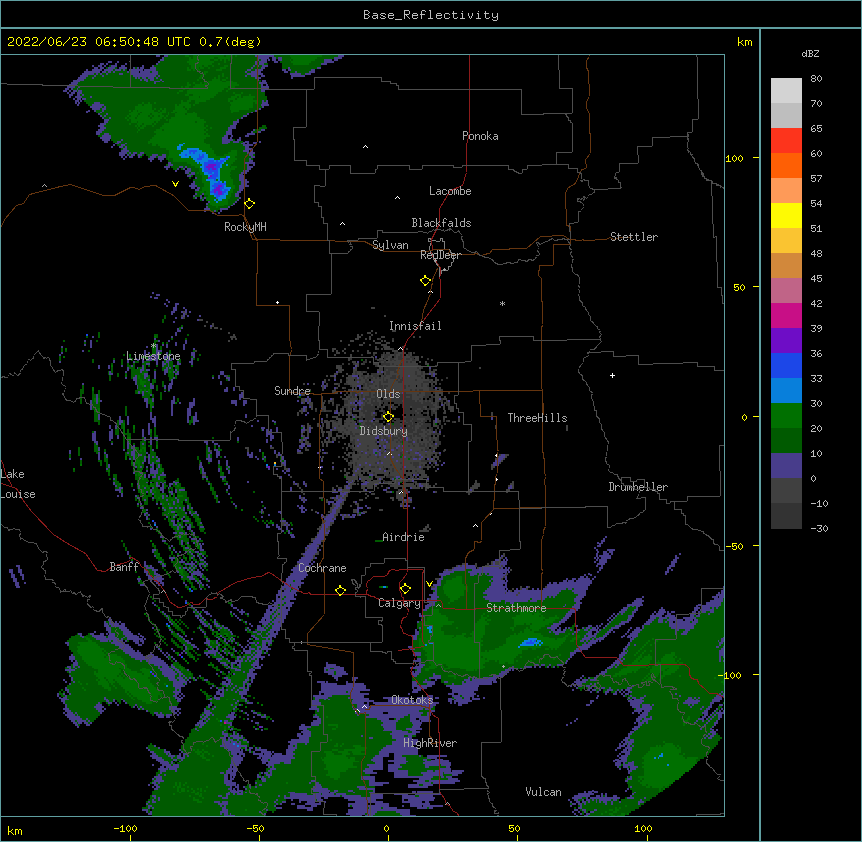The image size is (862, 842).
Task: Click the Sundre town label
Action: (292, 391)
